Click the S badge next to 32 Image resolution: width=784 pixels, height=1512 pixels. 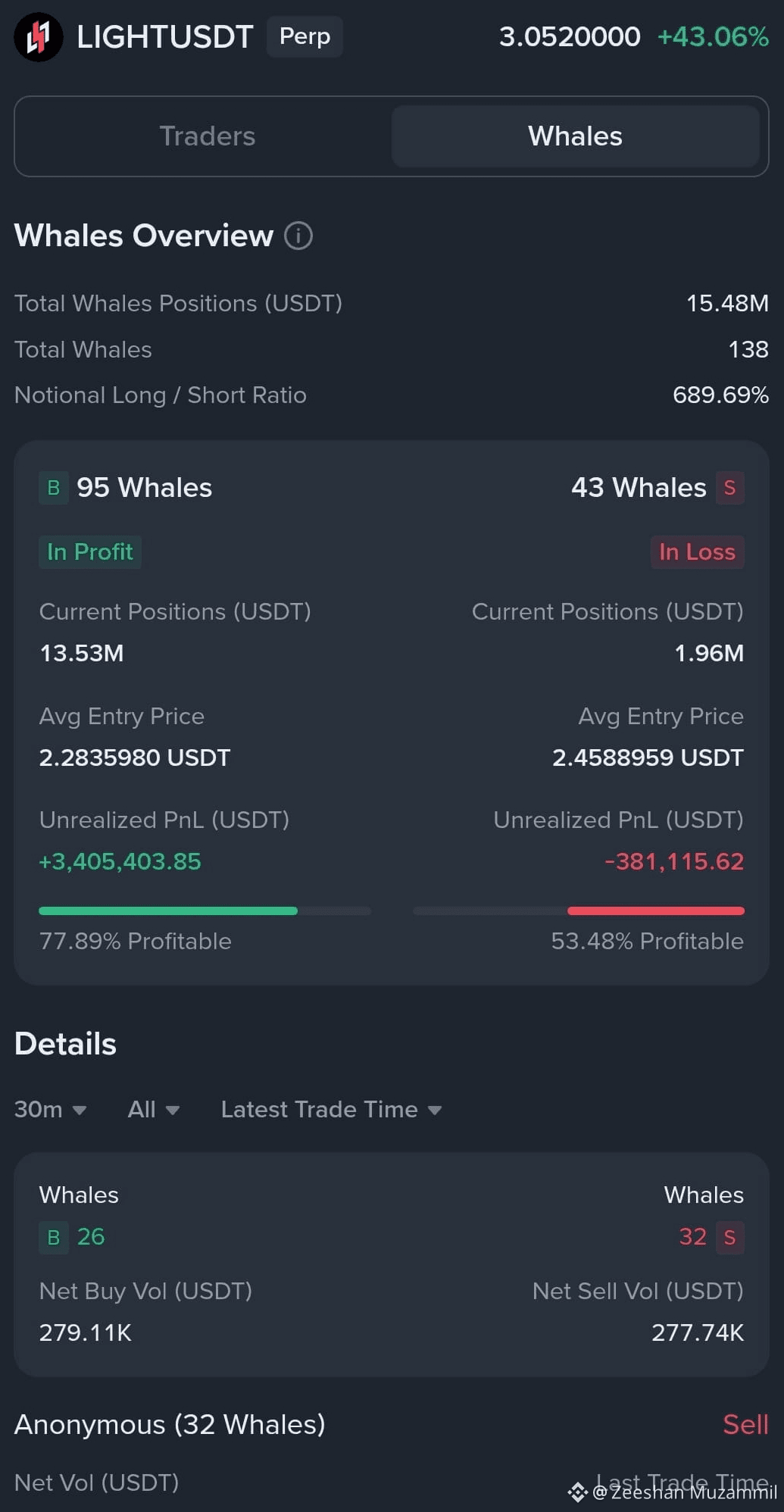click(729, 1237)
